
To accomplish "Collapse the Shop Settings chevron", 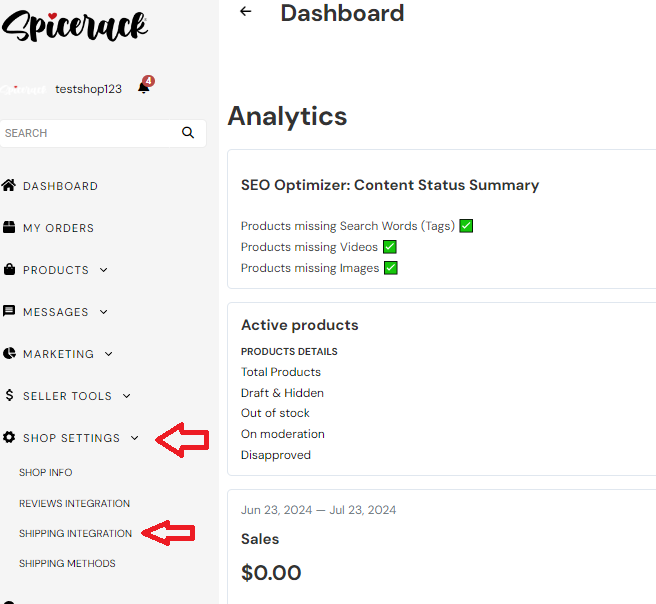I will [x=135, y=438].
